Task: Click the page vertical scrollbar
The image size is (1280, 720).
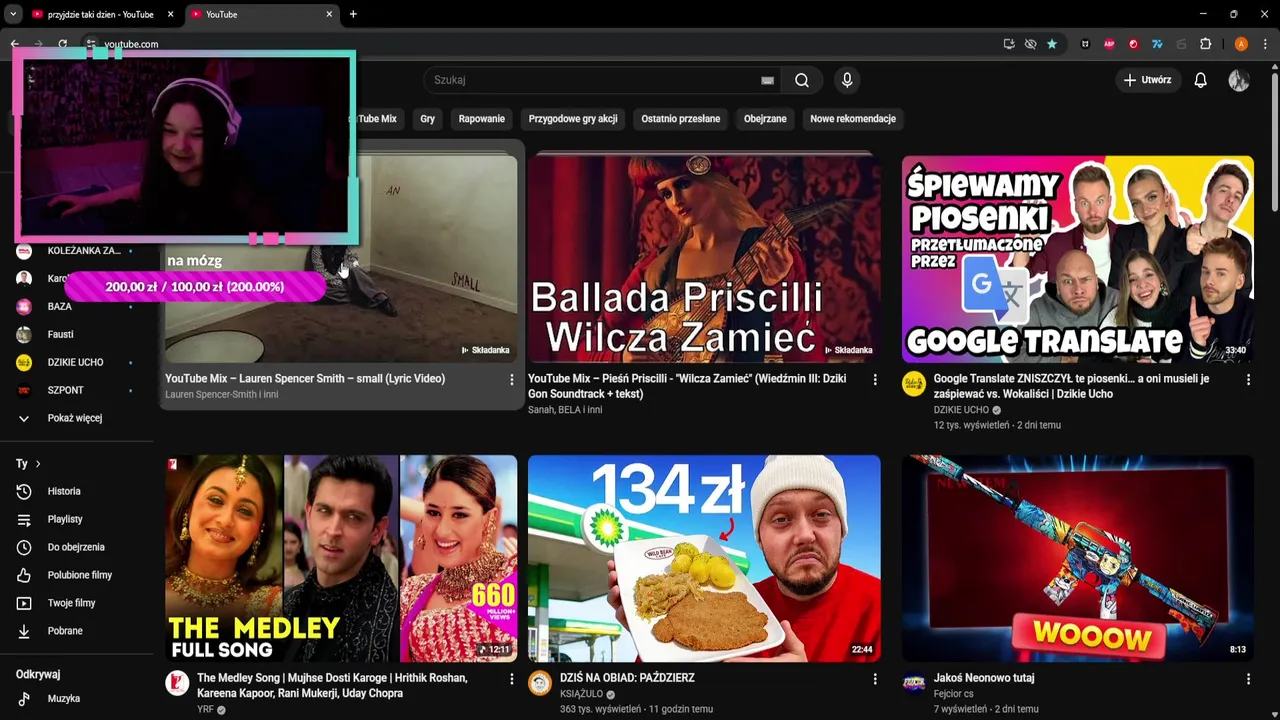Action: pos(1273,140)
